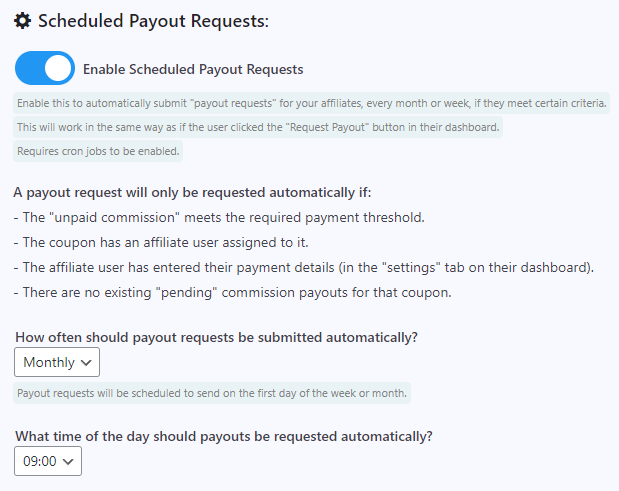Click the hint about first day of week or month
Viewport: 619px width, 491px height.
tap(212, 393)
